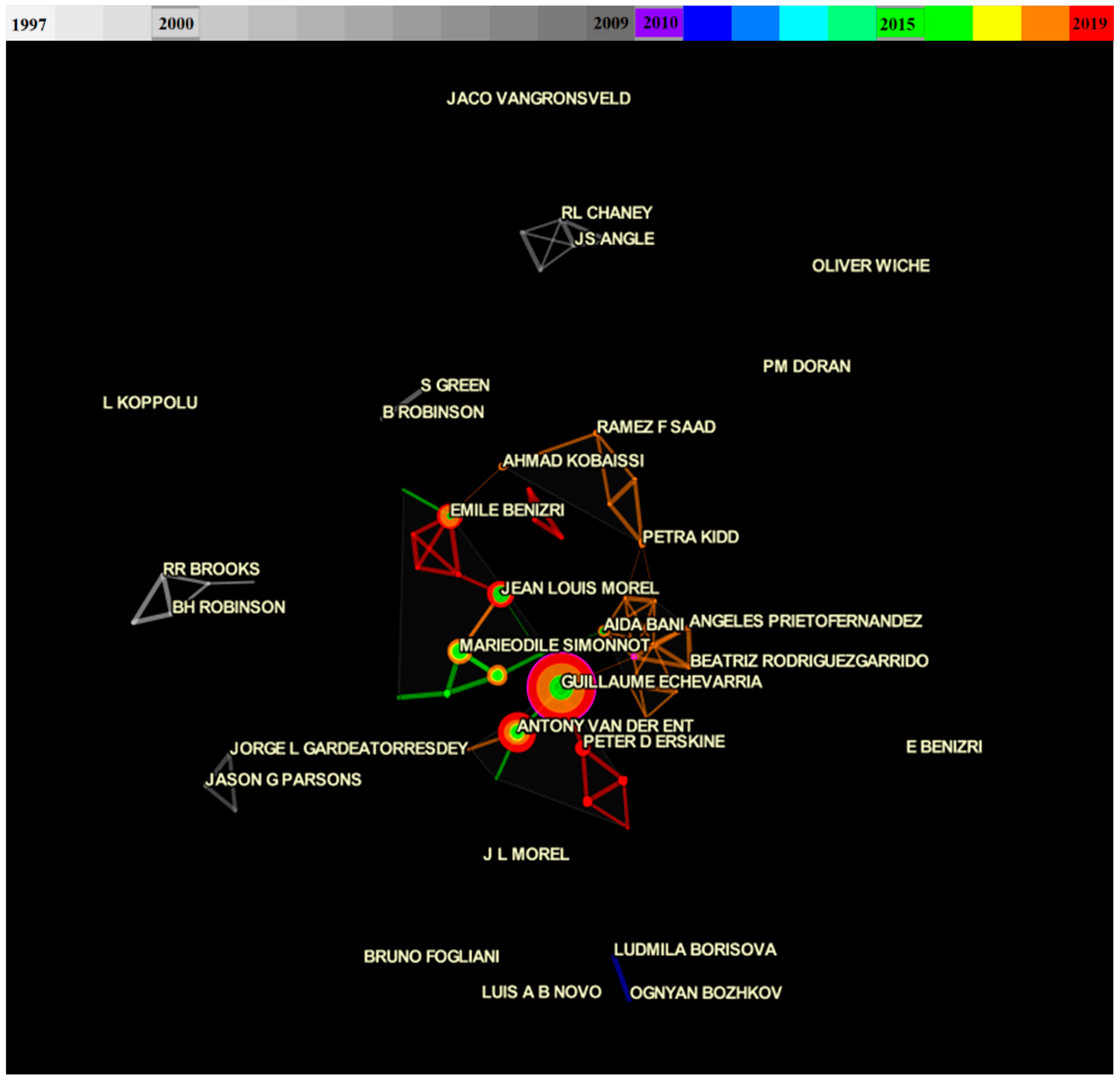This screenshot has height=1082, width=1120.
Task: Select the yellow timeline color swatch
Action: [996, 24]
